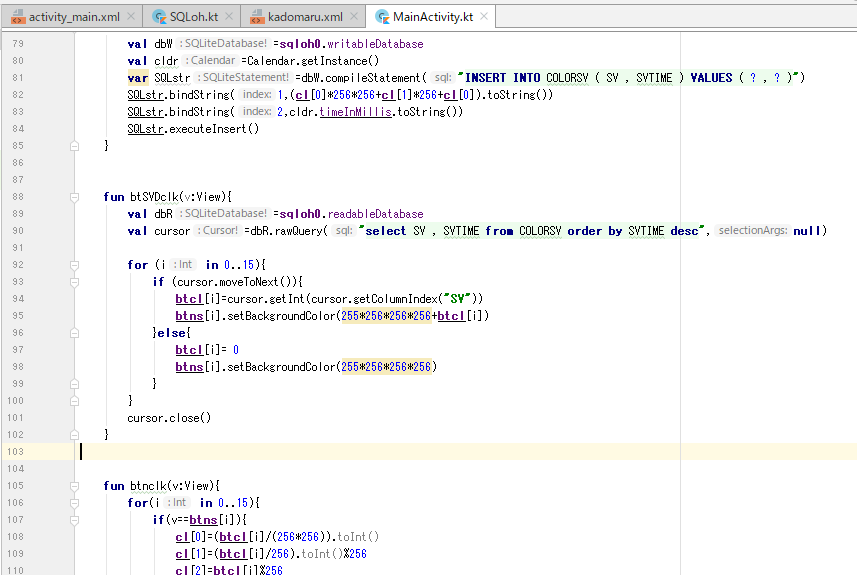Click the getColumnIndex call on line 94
The width and height of the screenshot is (857, 575).
tap(396, 299)
